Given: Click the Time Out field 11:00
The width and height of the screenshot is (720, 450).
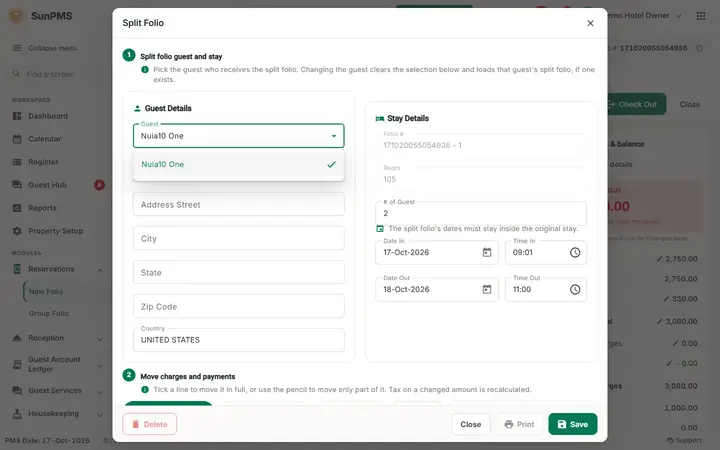Looking at the screenshot, I should coord(546,289).
